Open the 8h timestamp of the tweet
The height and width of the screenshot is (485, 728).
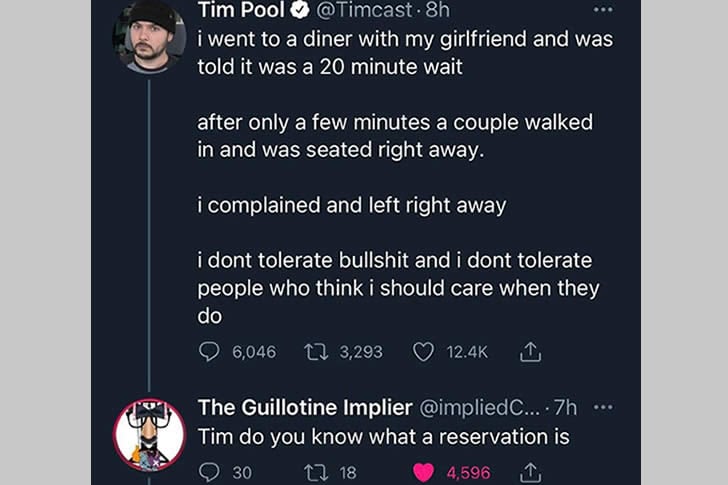click(x=438, y=11)
